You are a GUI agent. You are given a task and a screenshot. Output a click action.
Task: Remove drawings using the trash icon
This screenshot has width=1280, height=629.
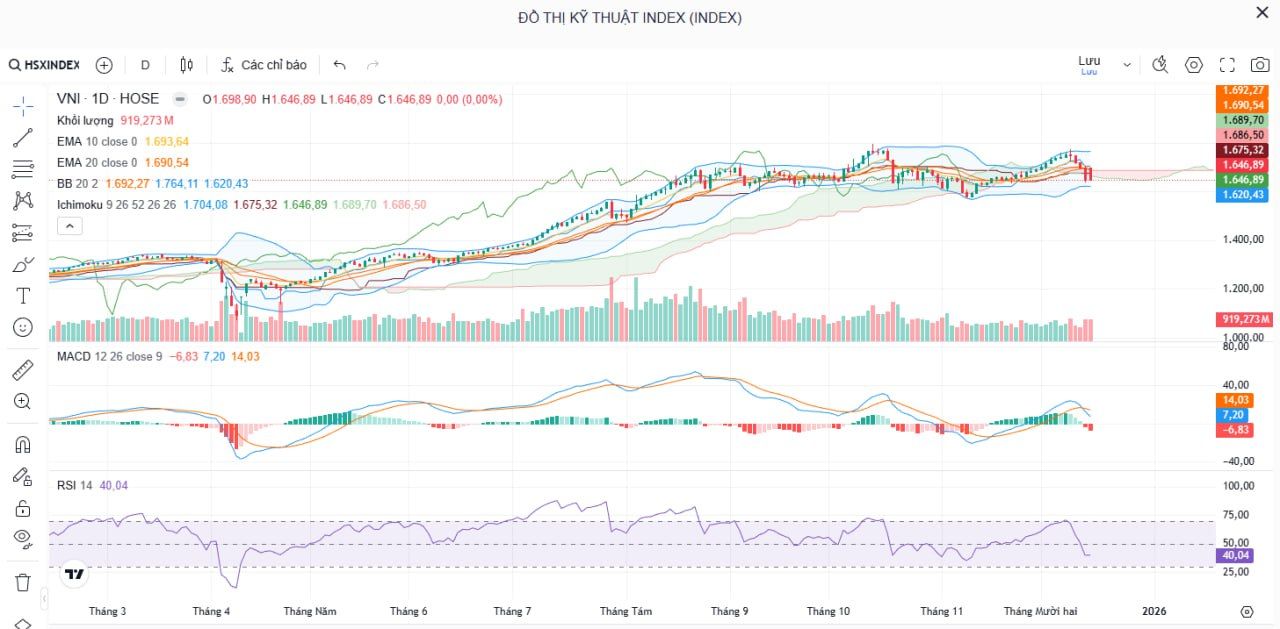click(x=22, y=581)
